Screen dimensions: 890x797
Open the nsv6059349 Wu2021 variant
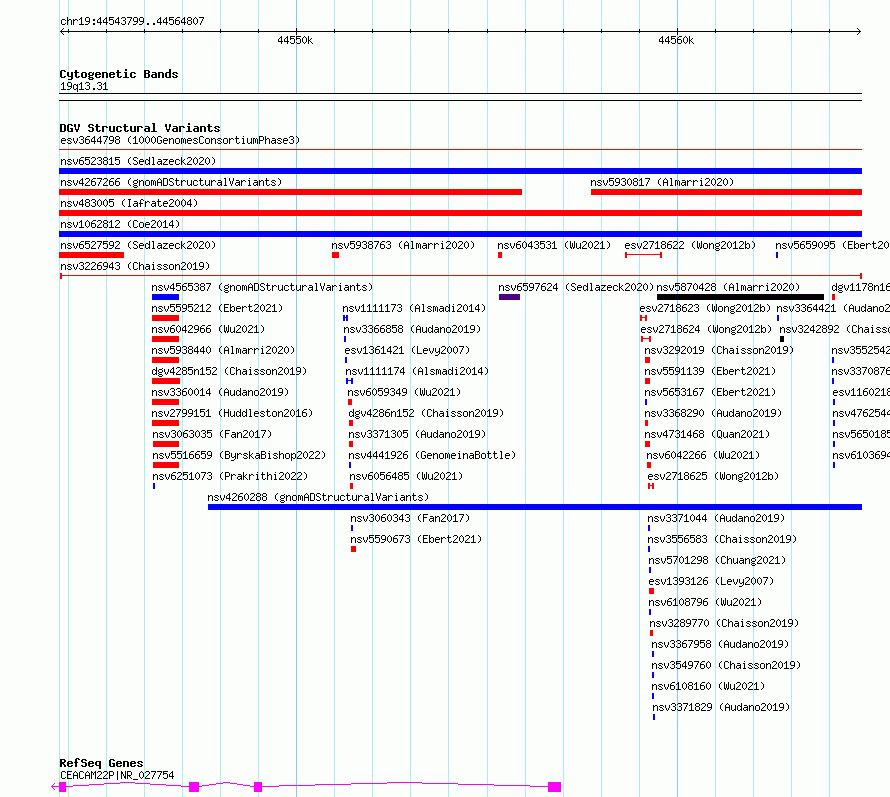404,392
